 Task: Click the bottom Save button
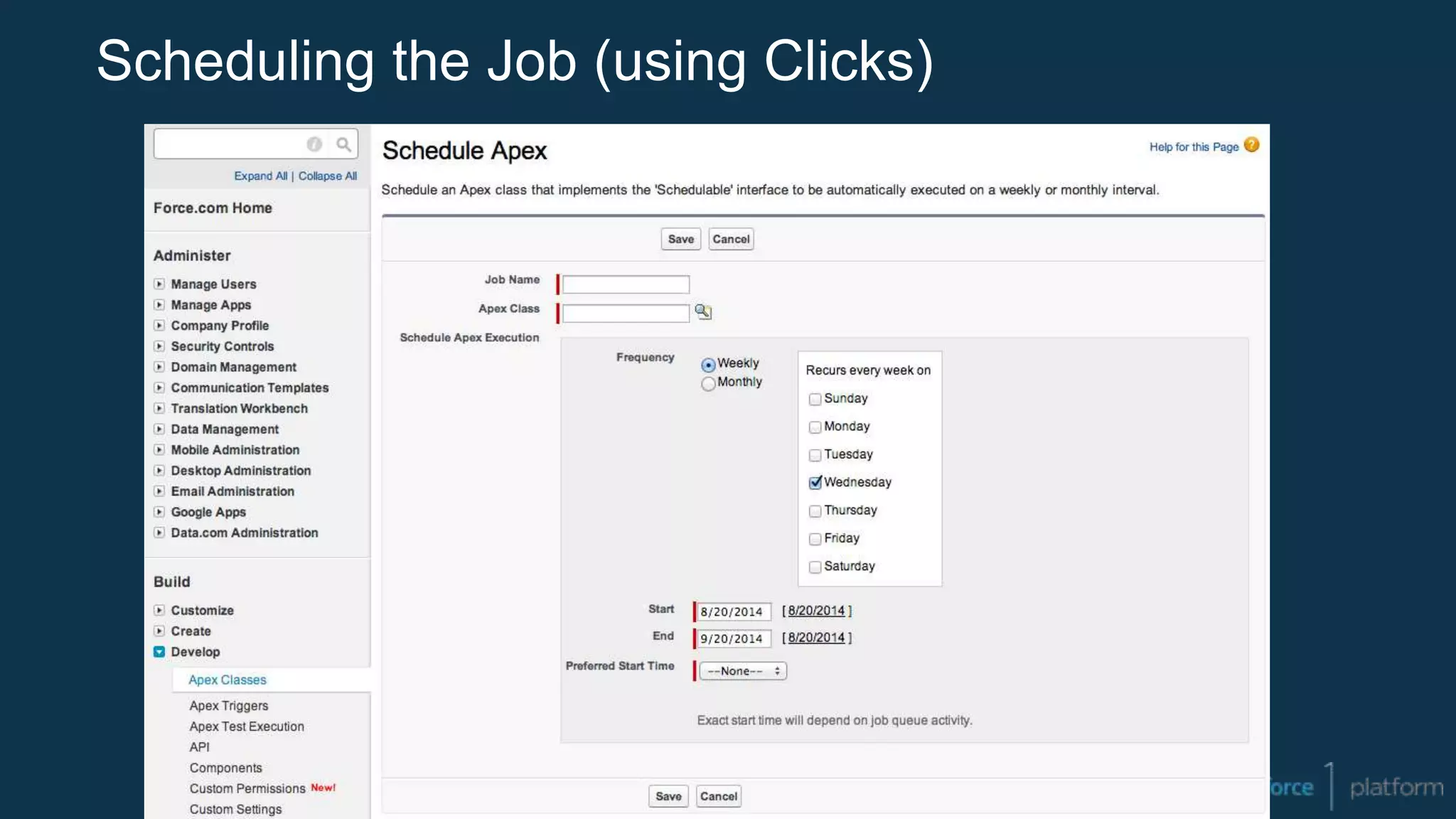coord(668,796)
